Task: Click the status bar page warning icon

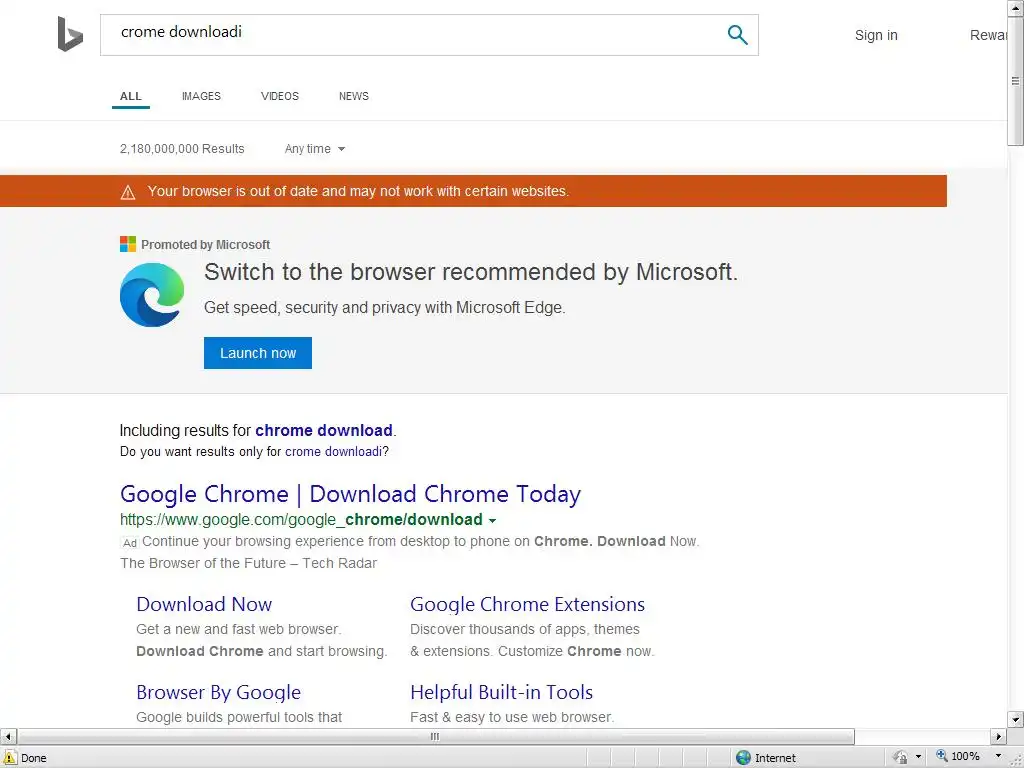Action: [x=10, y=758]
